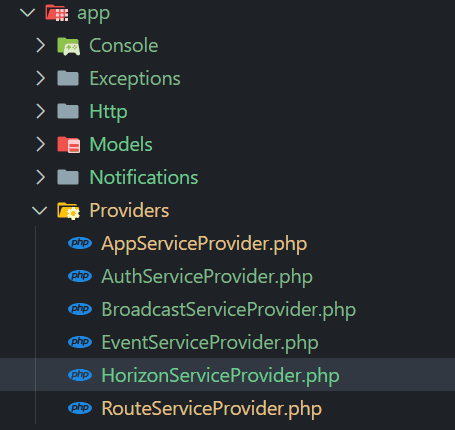Click the gray Exceptions folder icon
The height and width of the screenshot is (430, 455).
coord(68,78)
